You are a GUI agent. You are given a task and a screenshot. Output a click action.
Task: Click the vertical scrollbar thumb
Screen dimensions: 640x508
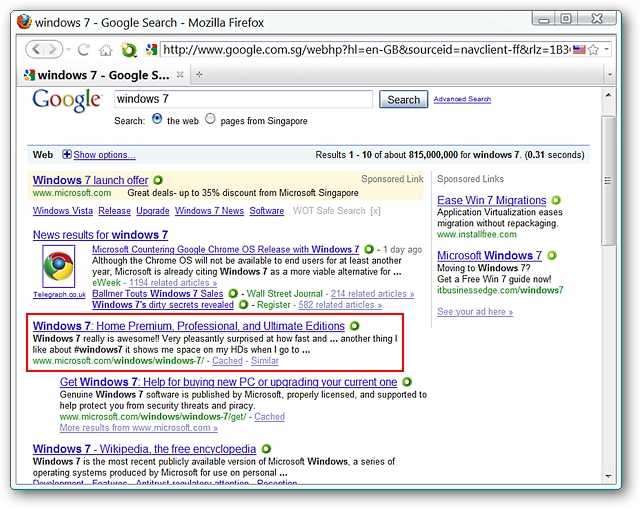pyautogui.click(x=608, y=180)
